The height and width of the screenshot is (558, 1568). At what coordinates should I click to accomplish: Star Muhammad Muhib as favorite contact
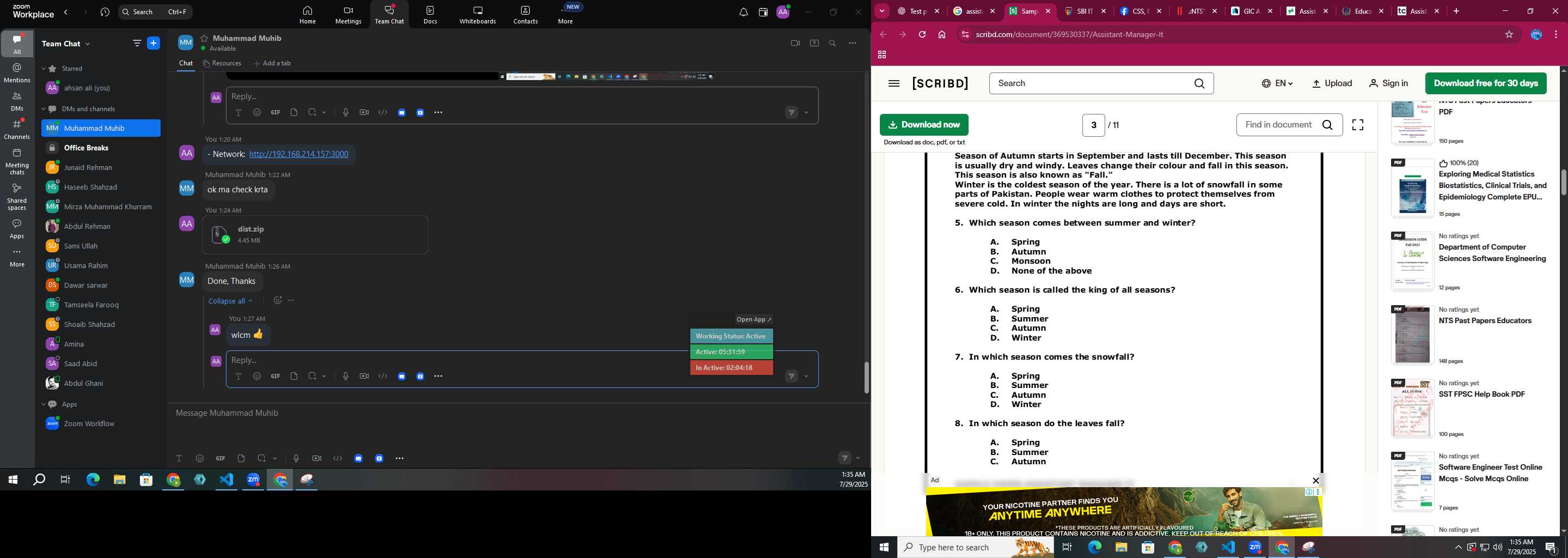tap(205, 38)
